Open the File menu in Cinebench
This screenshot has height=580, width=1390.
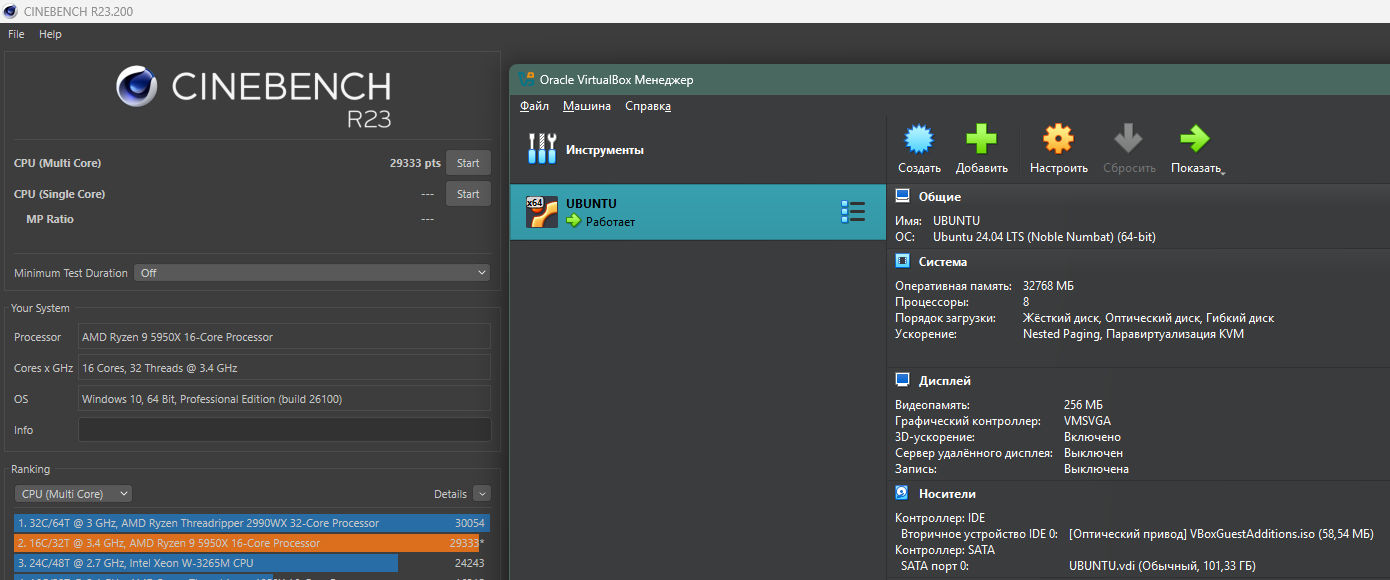(16, 34)
